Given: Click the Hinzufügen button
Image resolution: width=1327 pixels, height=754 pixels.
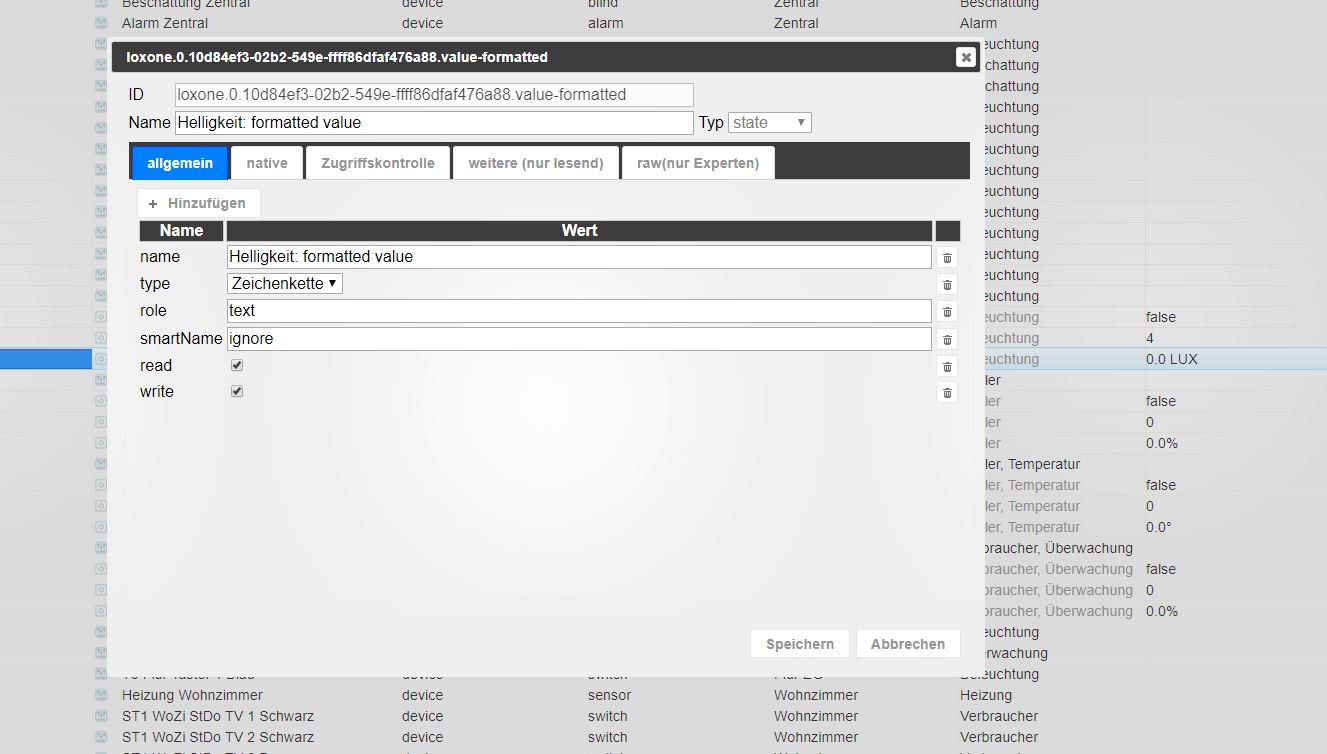Looking at the screenshot, I should point(198,203).
